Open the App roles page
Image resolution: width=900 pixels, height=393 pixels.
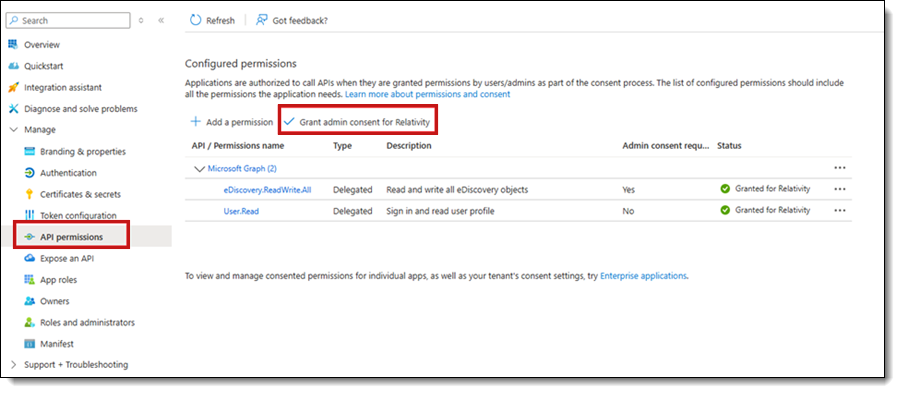[59, 279]
